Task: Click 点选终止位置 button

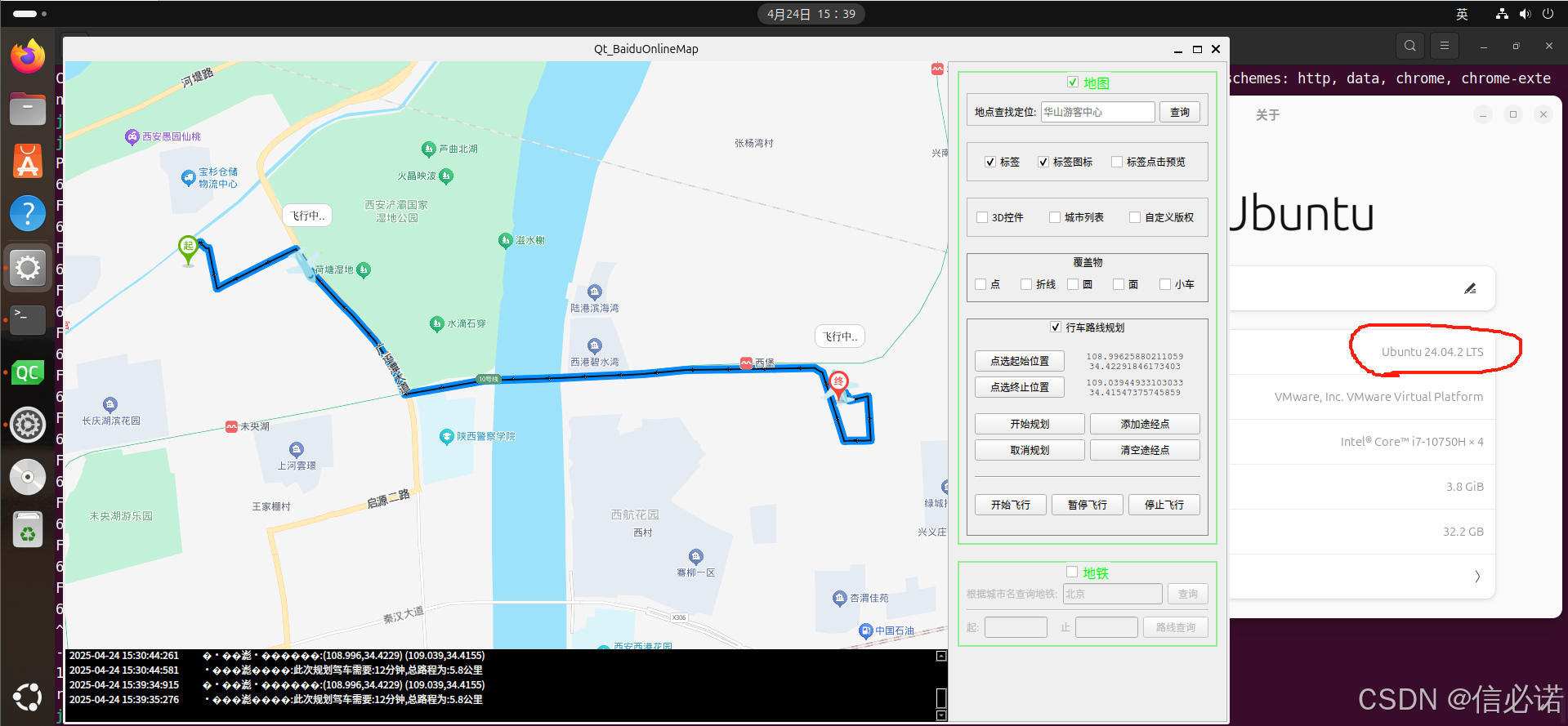Action: (1020, 387)
